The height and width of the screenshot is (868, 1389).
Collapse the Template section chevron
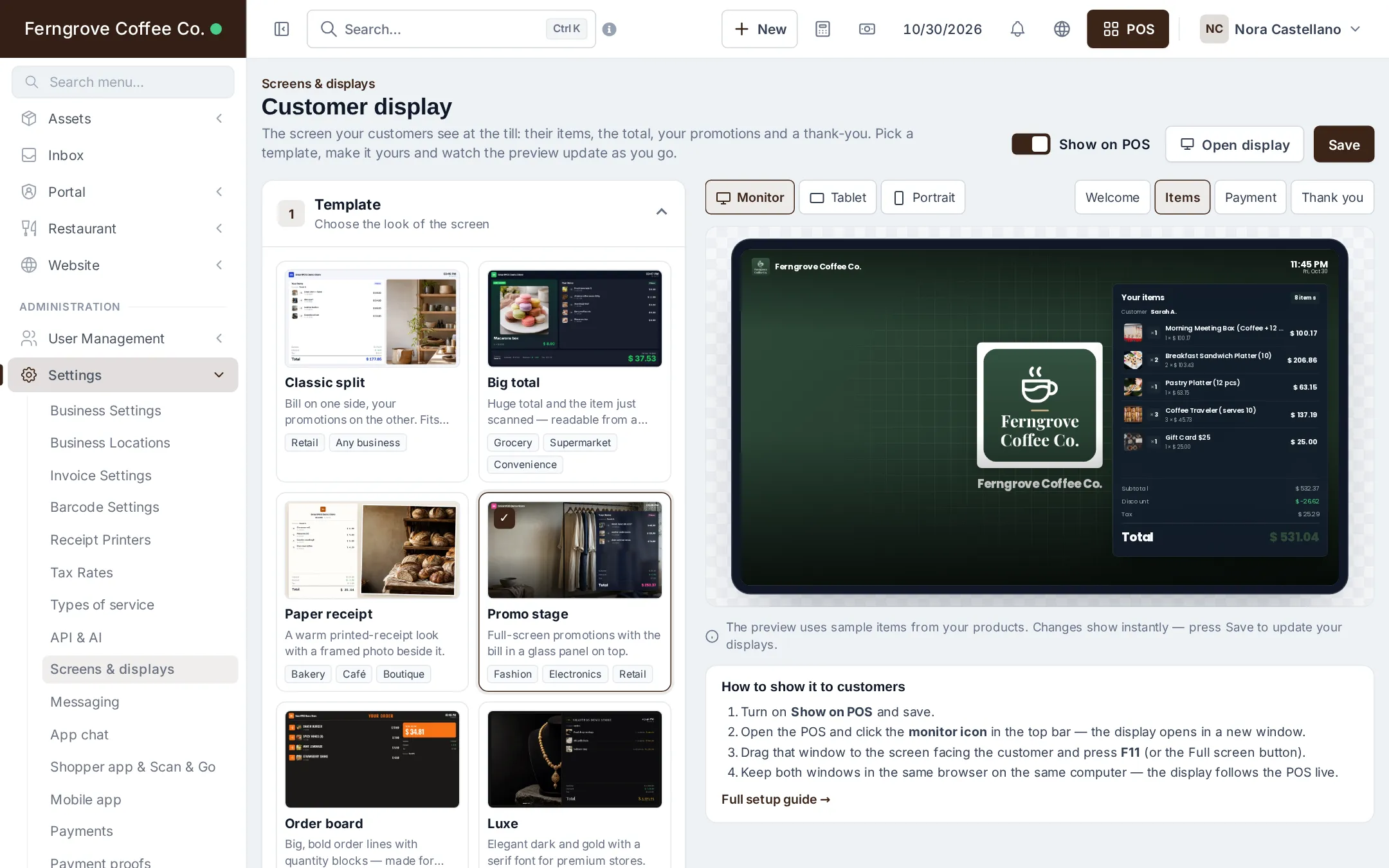pos(661,212)
